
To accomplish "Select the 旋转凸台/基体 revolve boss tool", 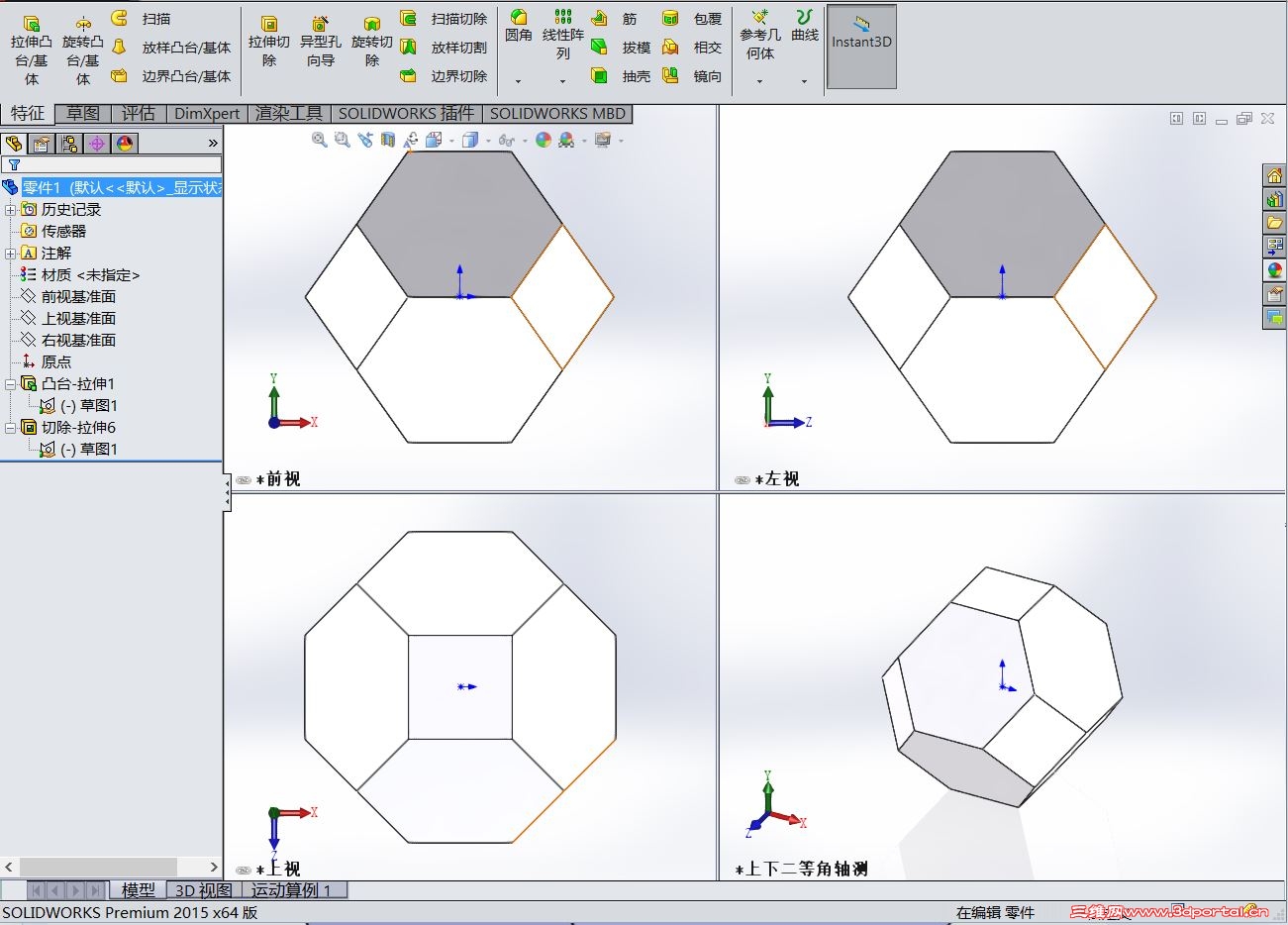I will [x=83, y=49].
